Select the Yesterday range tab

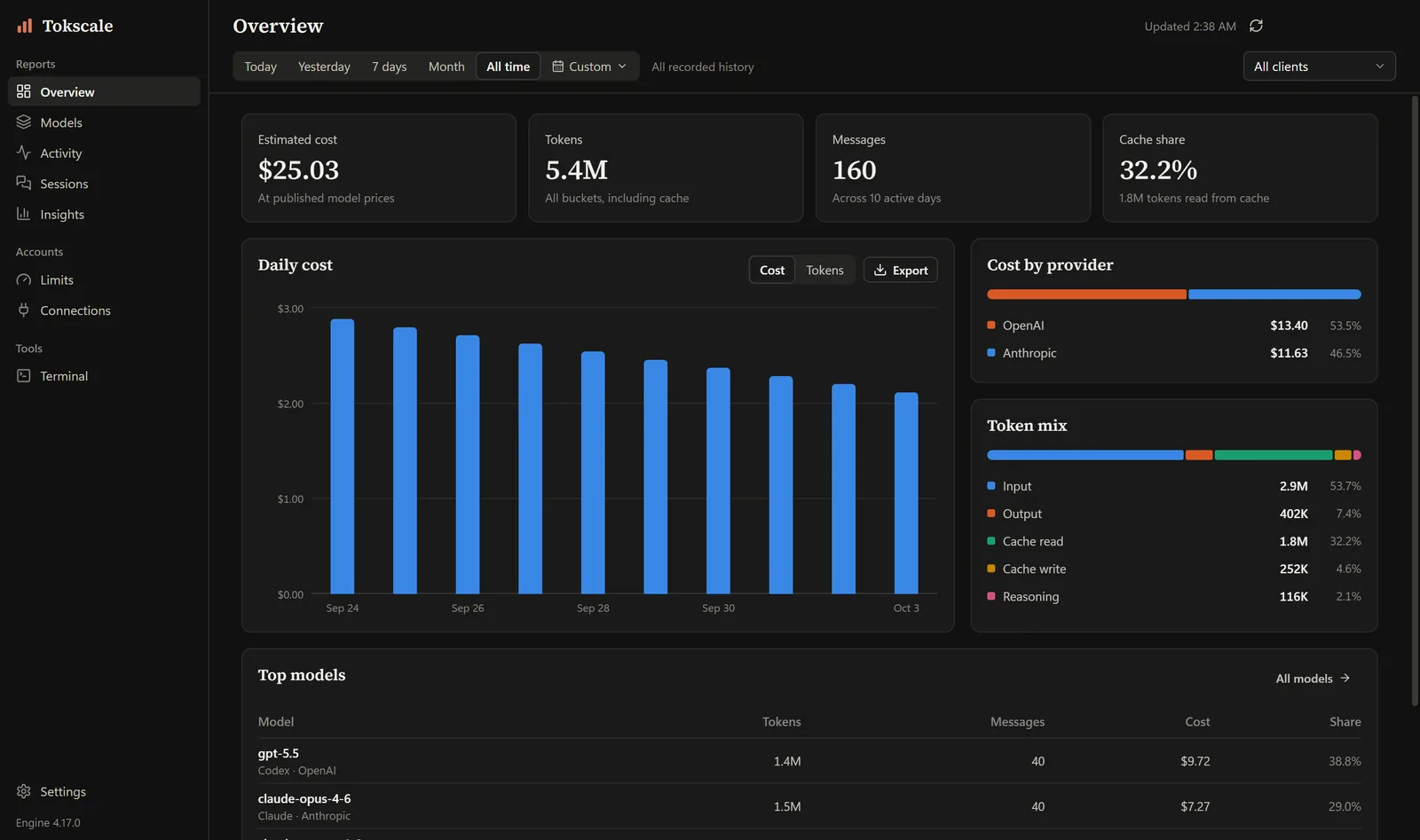tap(324, 67)
